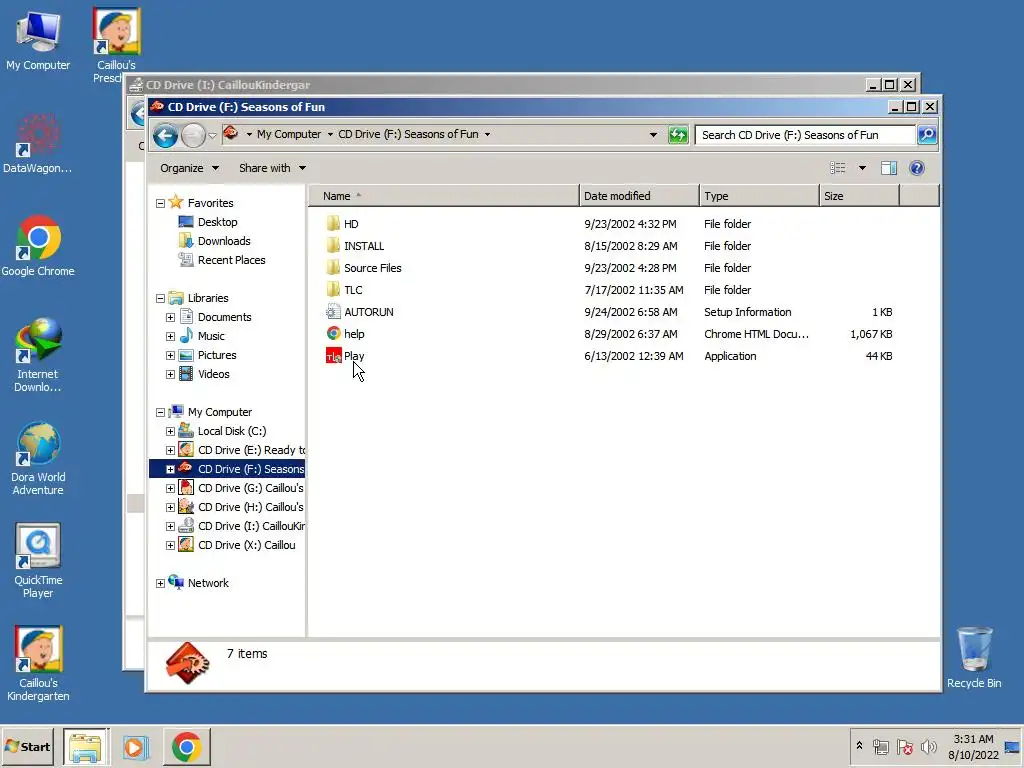
Task: Open the Share with menu
Action: (x=272, y=168)
